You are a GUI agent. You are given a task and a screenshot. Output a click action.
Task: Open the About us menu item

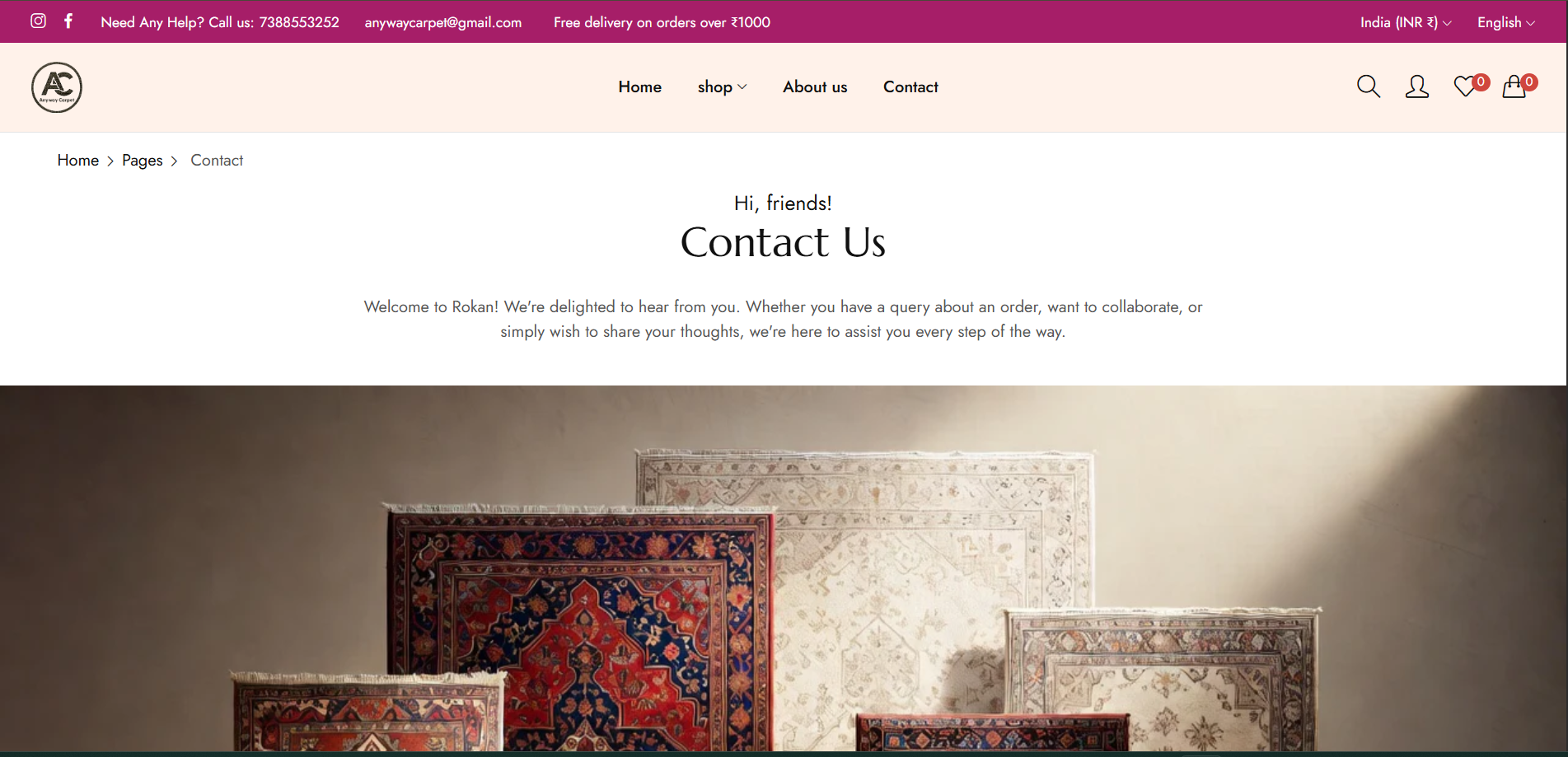815,86
